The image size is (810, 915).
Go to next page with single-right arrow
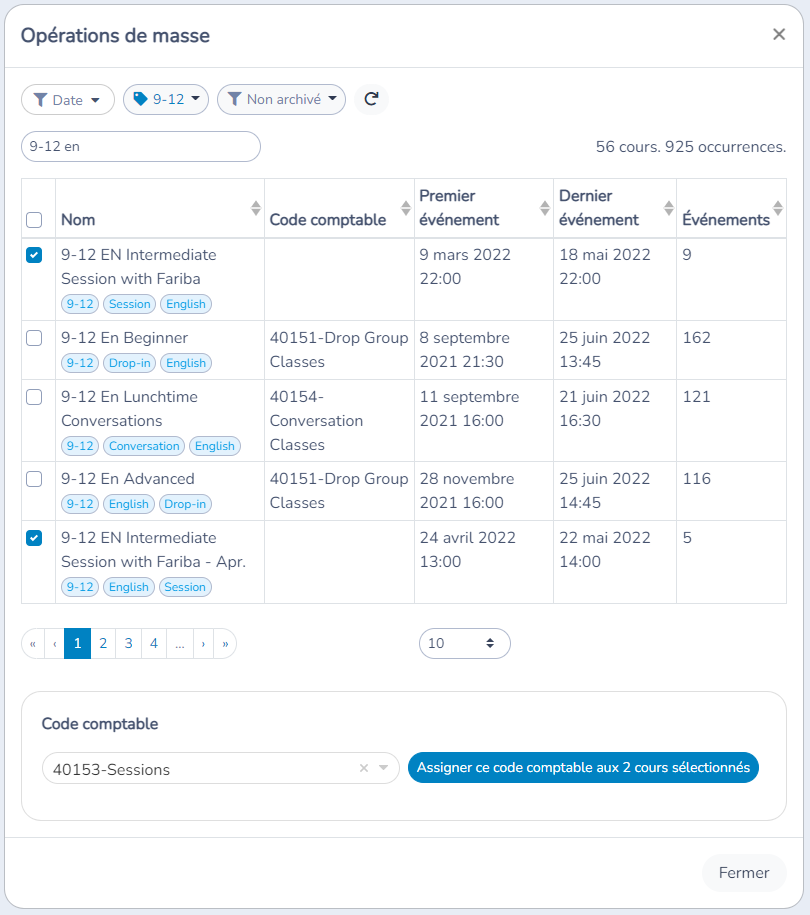point(203,644)
